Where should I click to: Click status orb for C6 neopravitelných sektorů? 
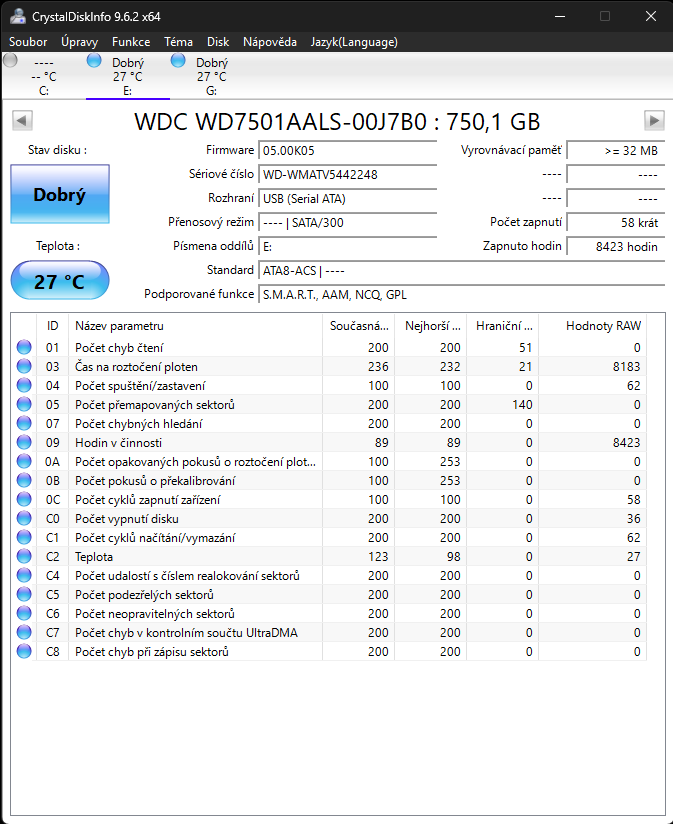point(24,613)
